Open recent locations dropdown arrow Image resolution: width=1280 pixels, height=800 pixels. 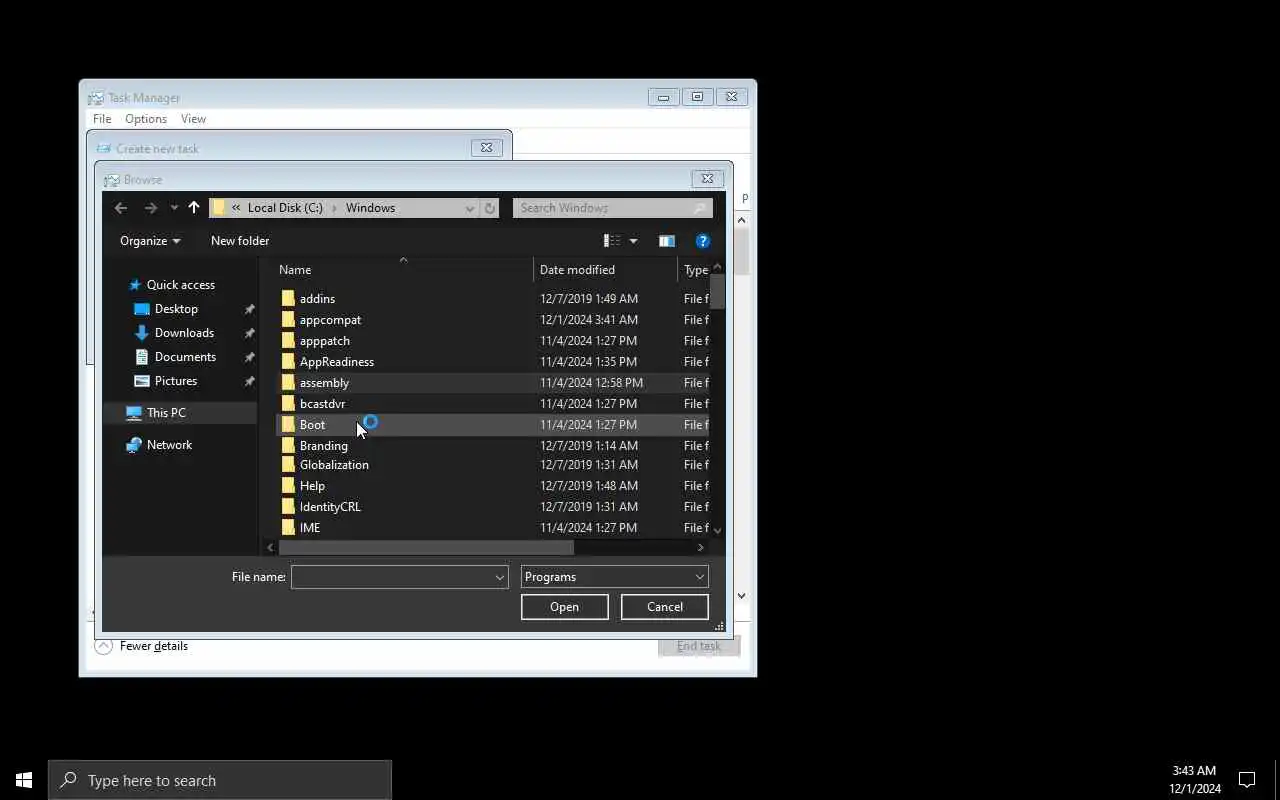point(174,208)
